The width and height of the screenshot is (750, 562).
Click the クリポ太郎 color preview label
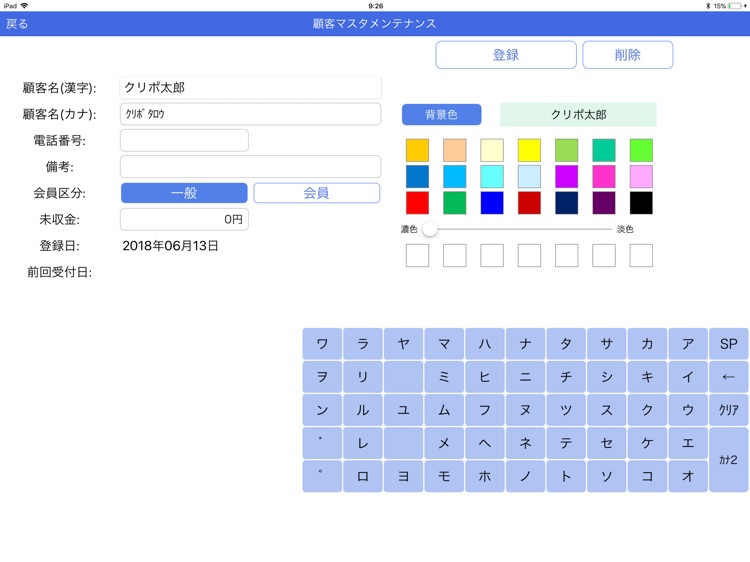point(578,114)
